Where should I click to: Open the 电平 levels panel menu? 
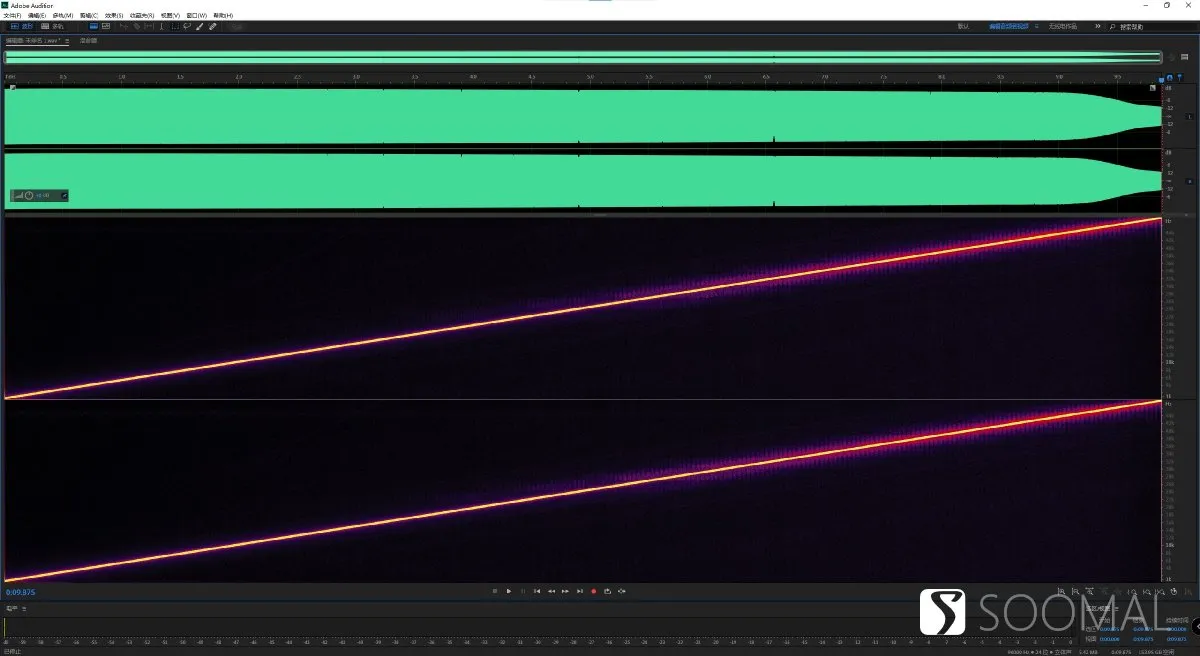[24, 608]
